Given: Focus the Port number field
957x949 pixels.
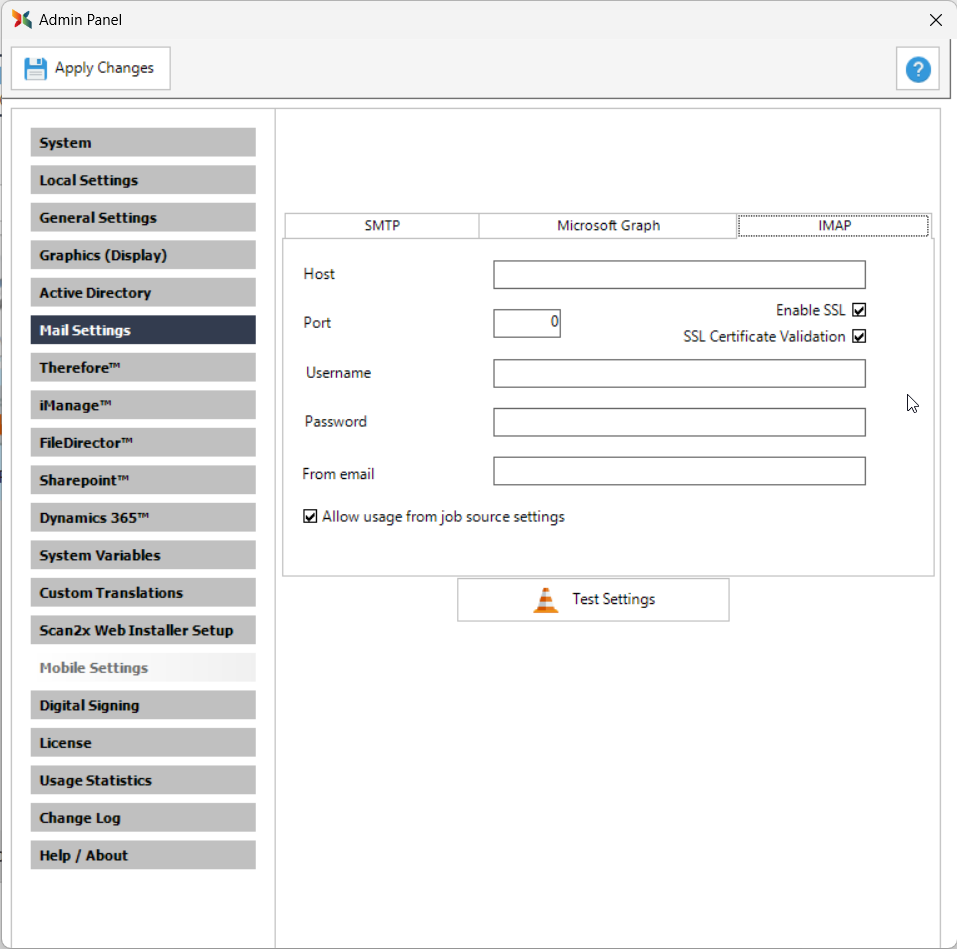Looking at the screenshot, I should pyautogui.click(x=527, y=323).
